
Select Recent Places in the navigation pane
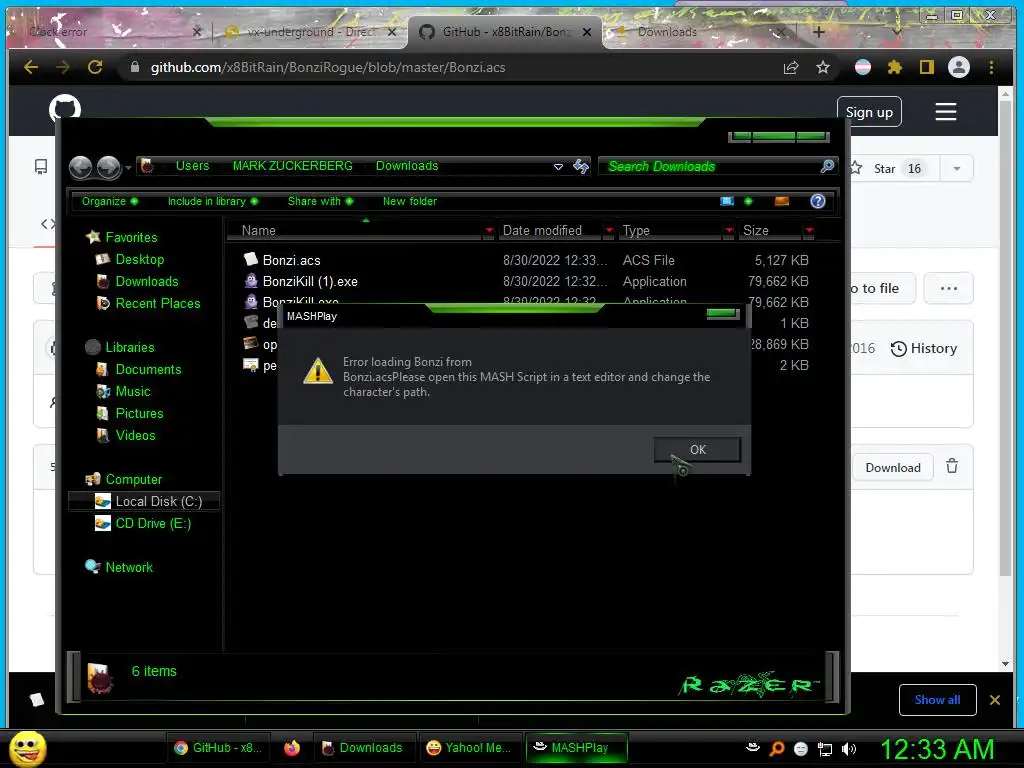pyautogui.click(x=158, y=304)
